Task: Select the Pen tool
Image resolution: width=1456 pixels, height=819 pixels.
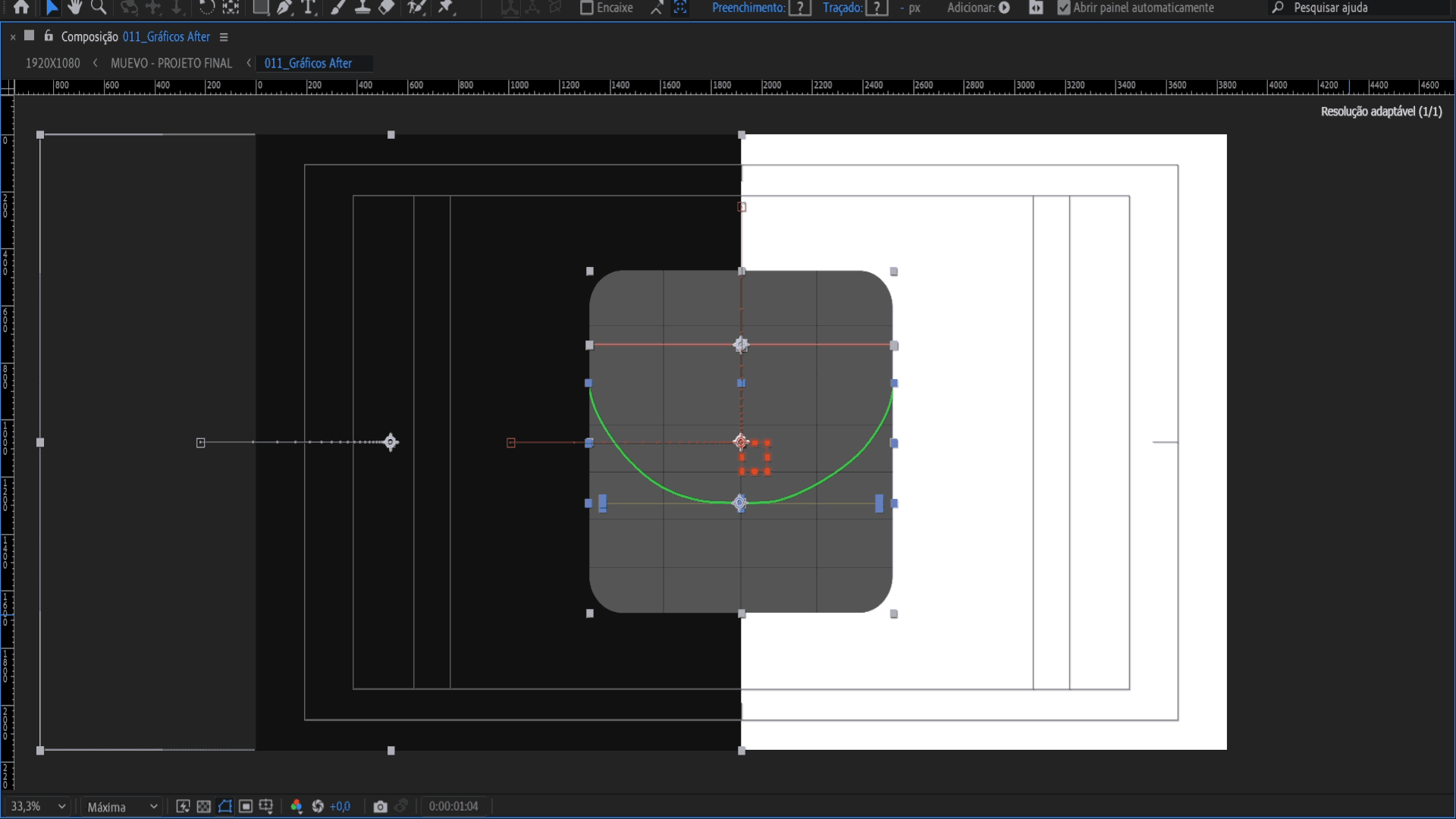Action: click(x=284, y=8)
